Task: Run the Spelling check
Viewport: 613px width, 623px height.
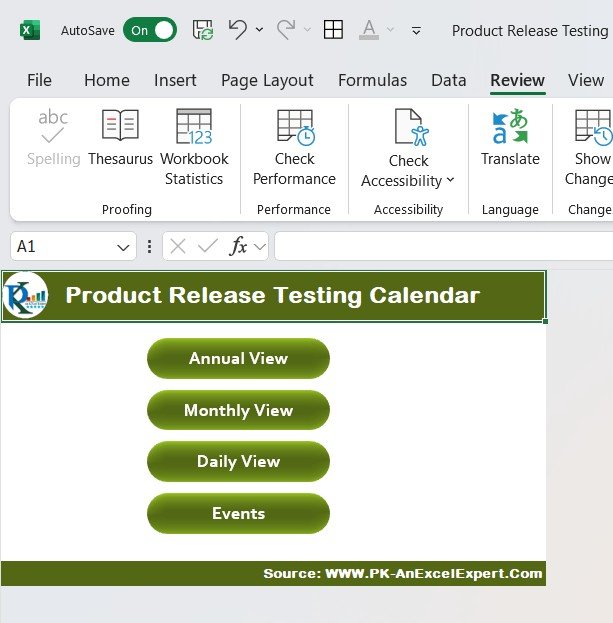Action: [x=54, y=137]
